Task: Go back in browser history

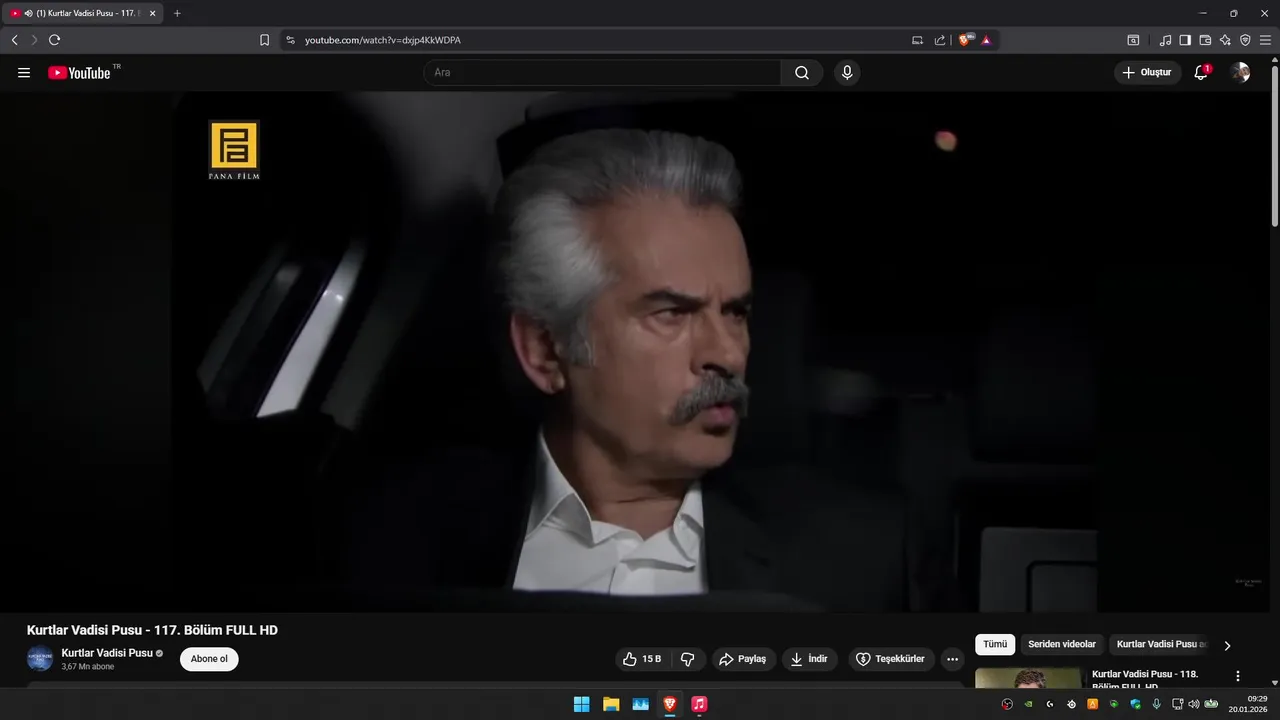Action: [x=14, y=40]
